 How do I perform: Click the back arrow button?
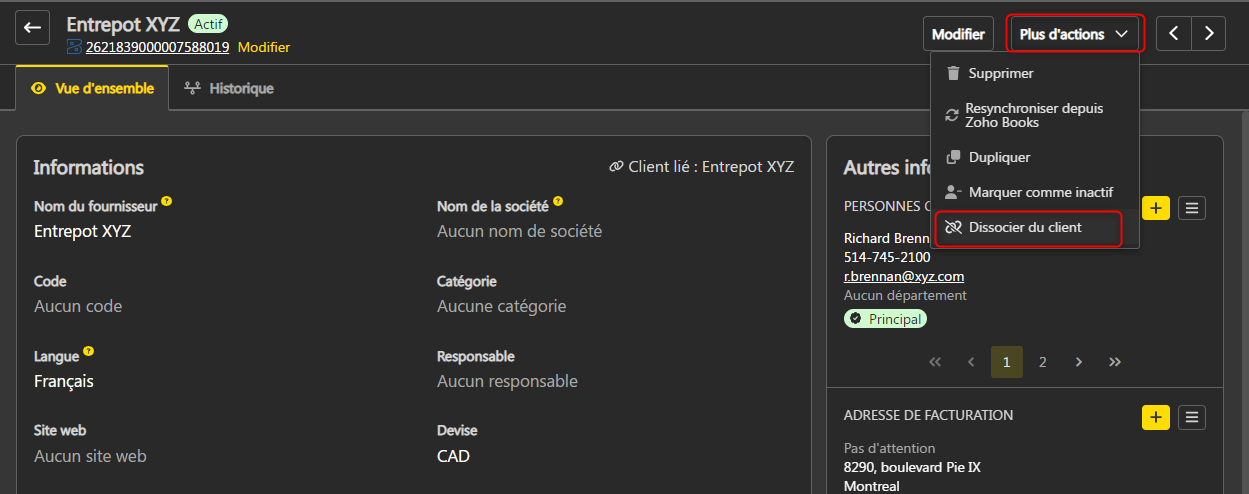(32, 28)
